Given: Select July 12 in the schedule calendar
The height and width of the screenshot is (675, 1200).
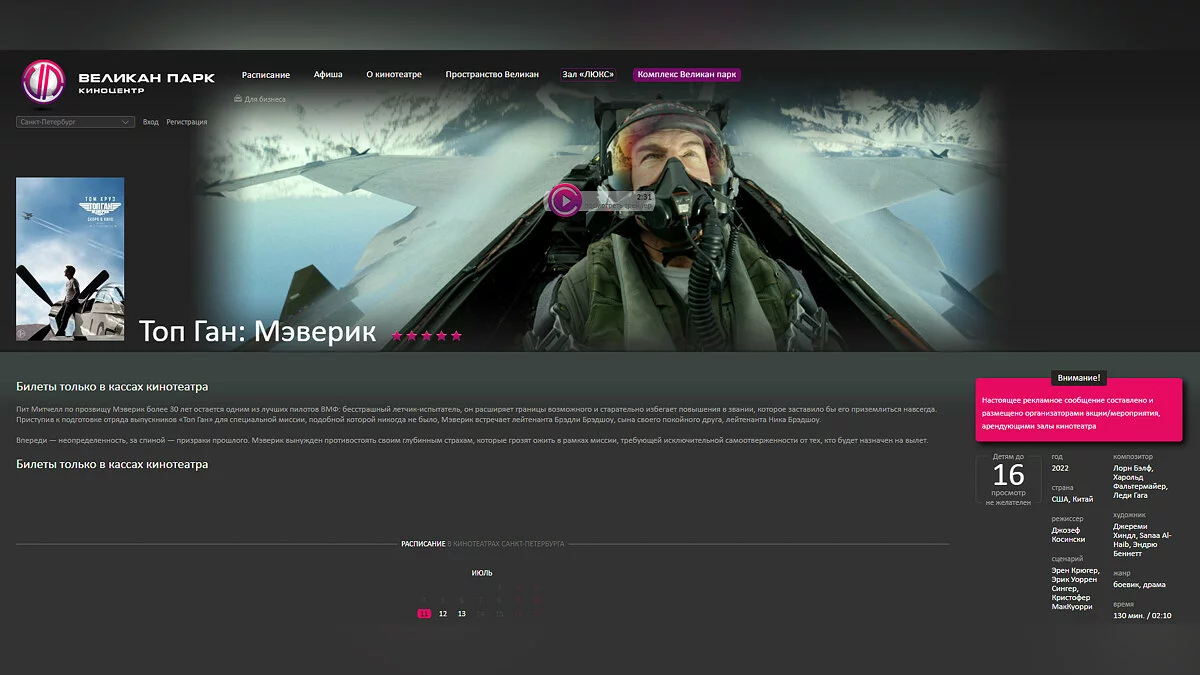Looking at the screenshot, I should 443,614.
